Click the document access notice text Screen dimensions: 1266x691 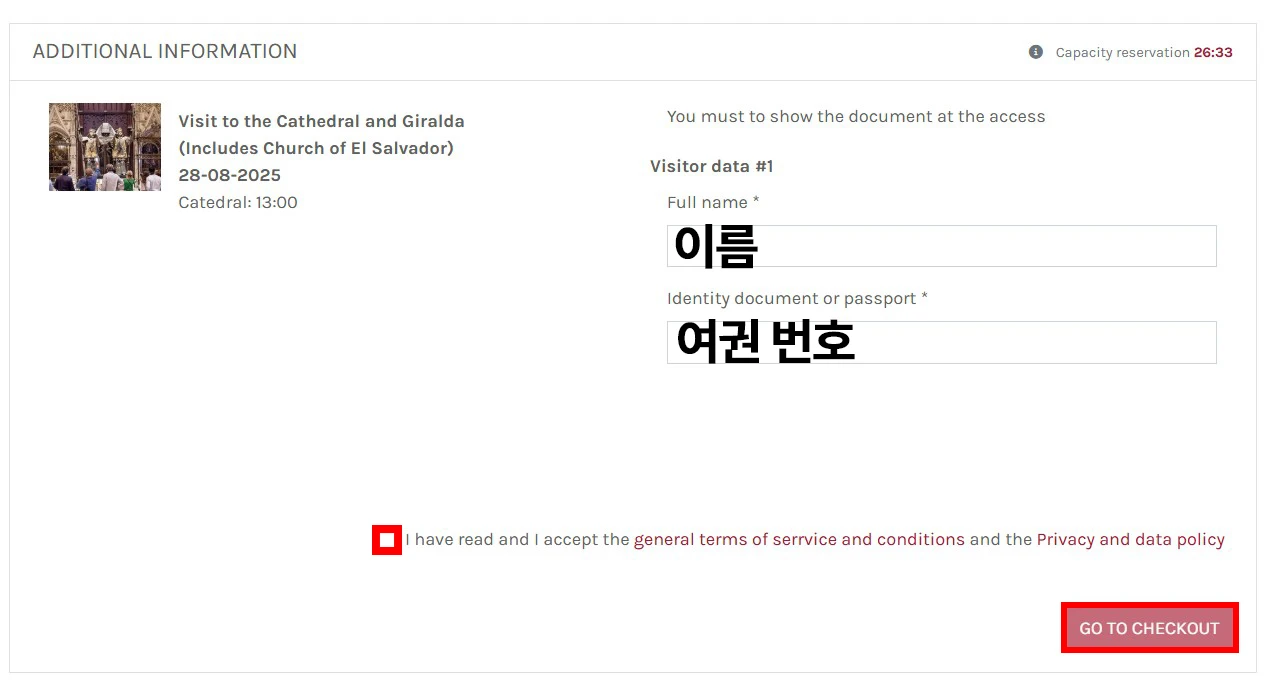(855, 116)
